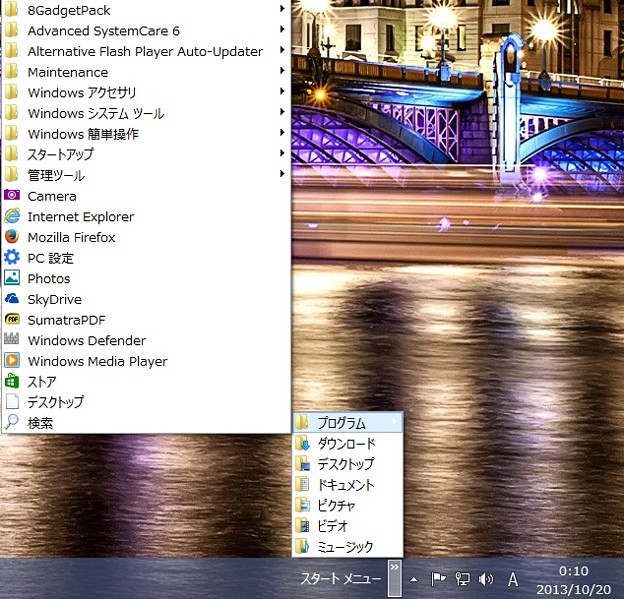The image size is (624, 599).
Task: Click the ビデオ folder icon
Action: coord(303,525)
